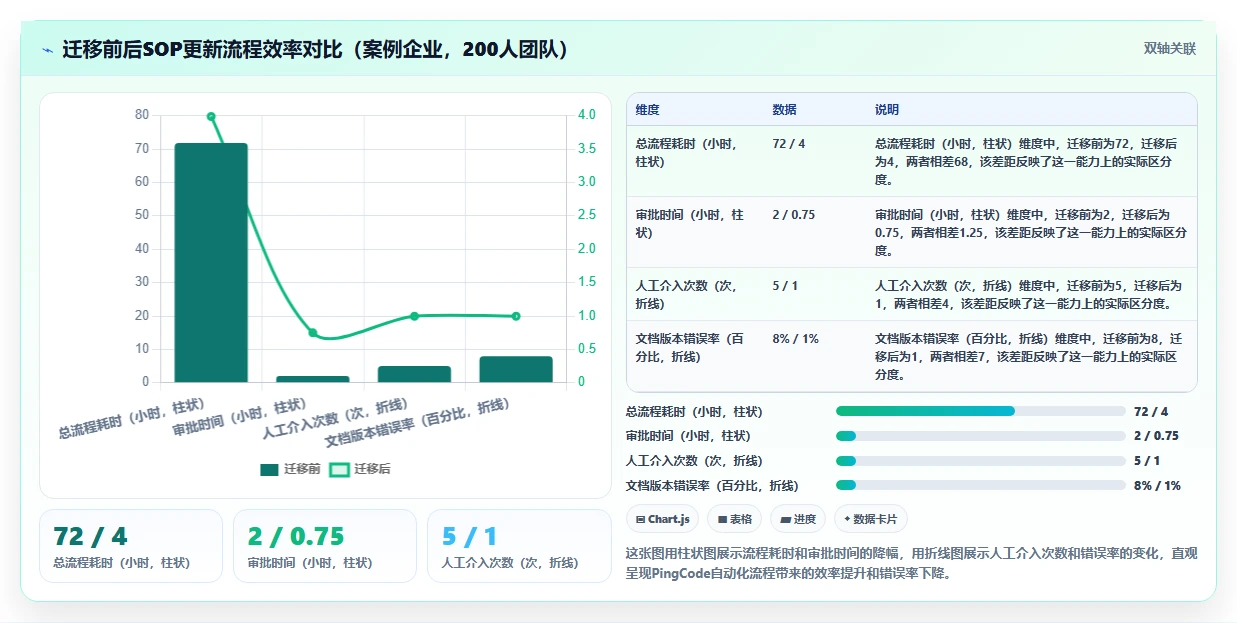This screenshot has width=1237, height=623.
Task: Open the 2 / 0.75 summary card
Action: (325, 546)
